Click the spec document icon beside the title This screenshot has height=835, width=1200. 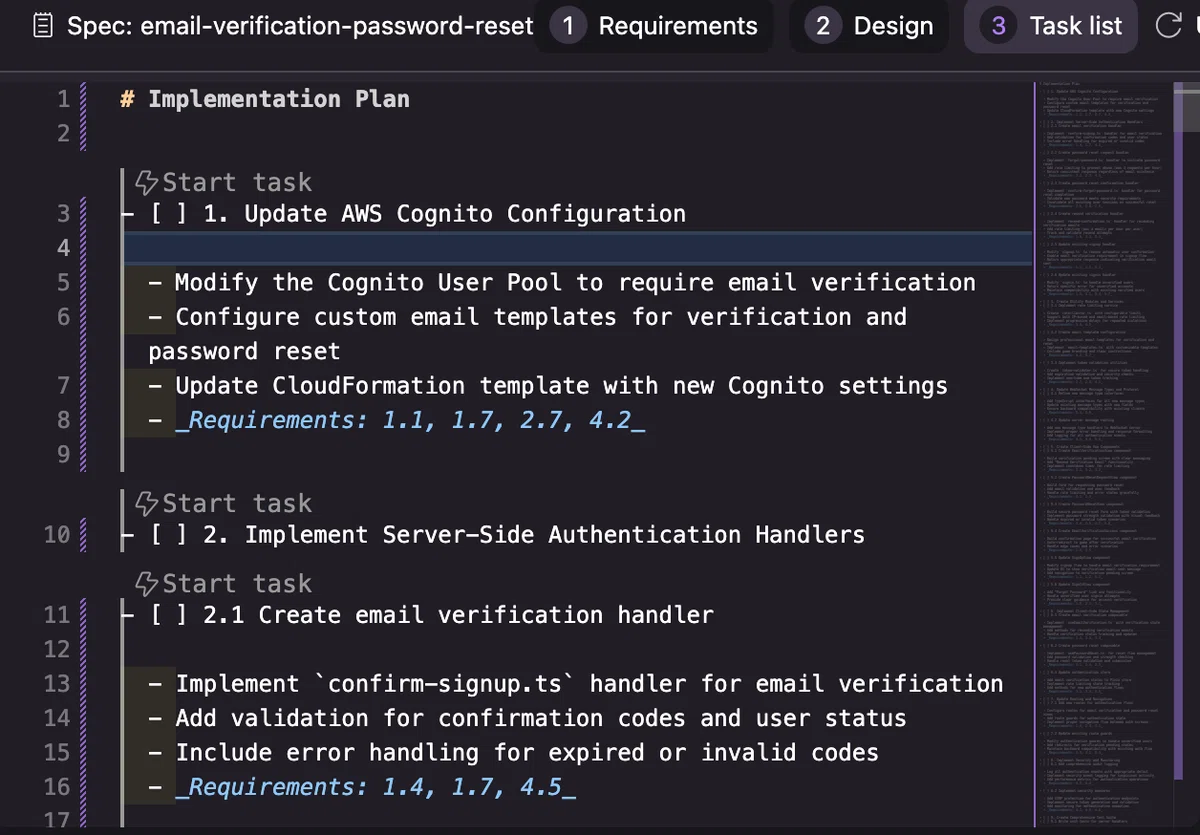click(x=43, y=26)
